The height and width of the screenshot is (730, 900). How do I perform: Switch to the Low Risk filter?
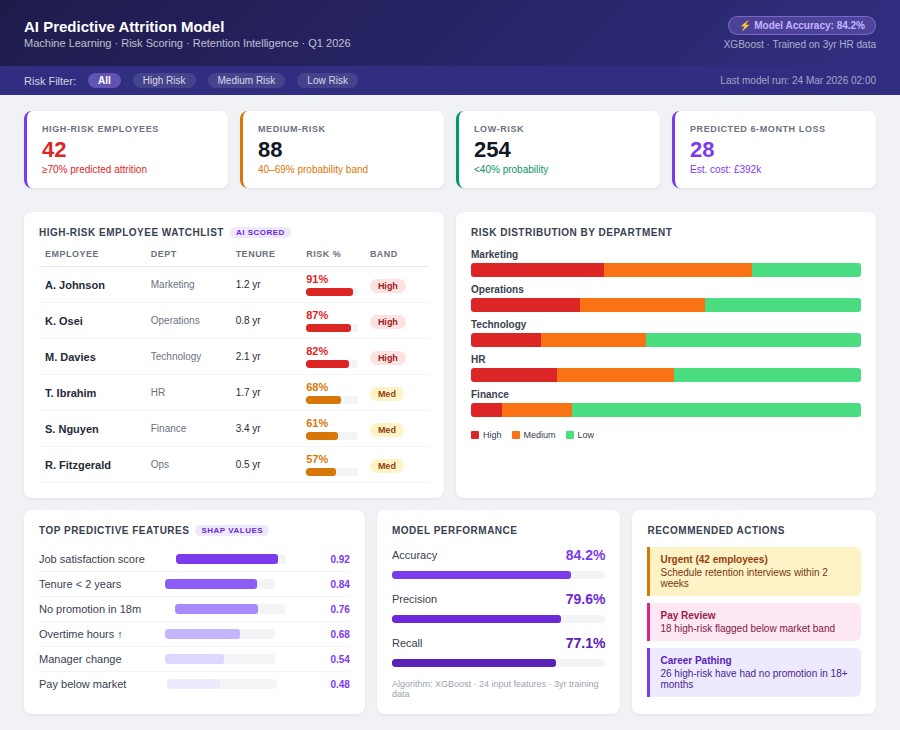327,80
